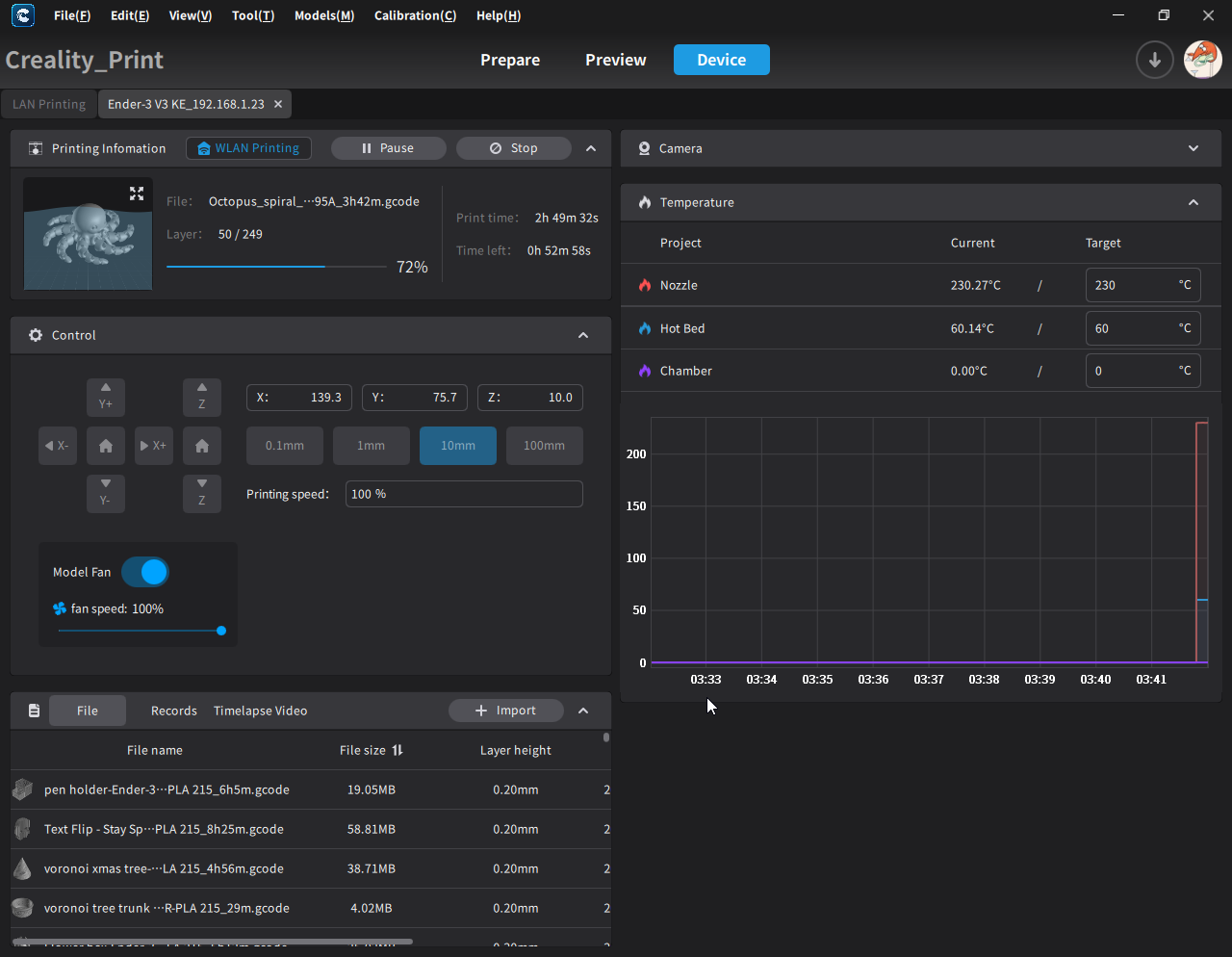Move Y+ axis arrow

click(106, 397)
